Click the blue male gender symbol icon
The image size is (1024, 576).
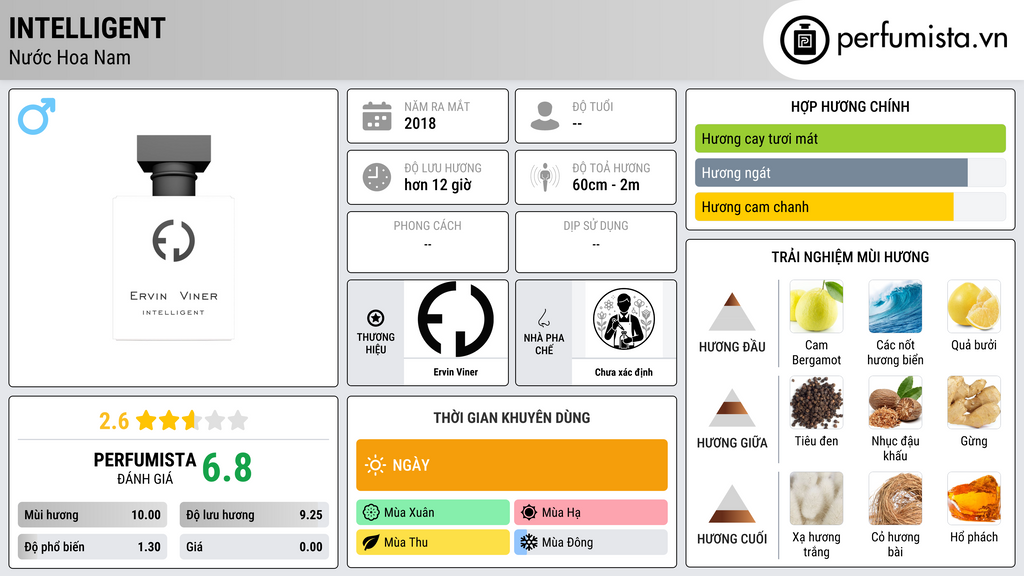point(37,116)
